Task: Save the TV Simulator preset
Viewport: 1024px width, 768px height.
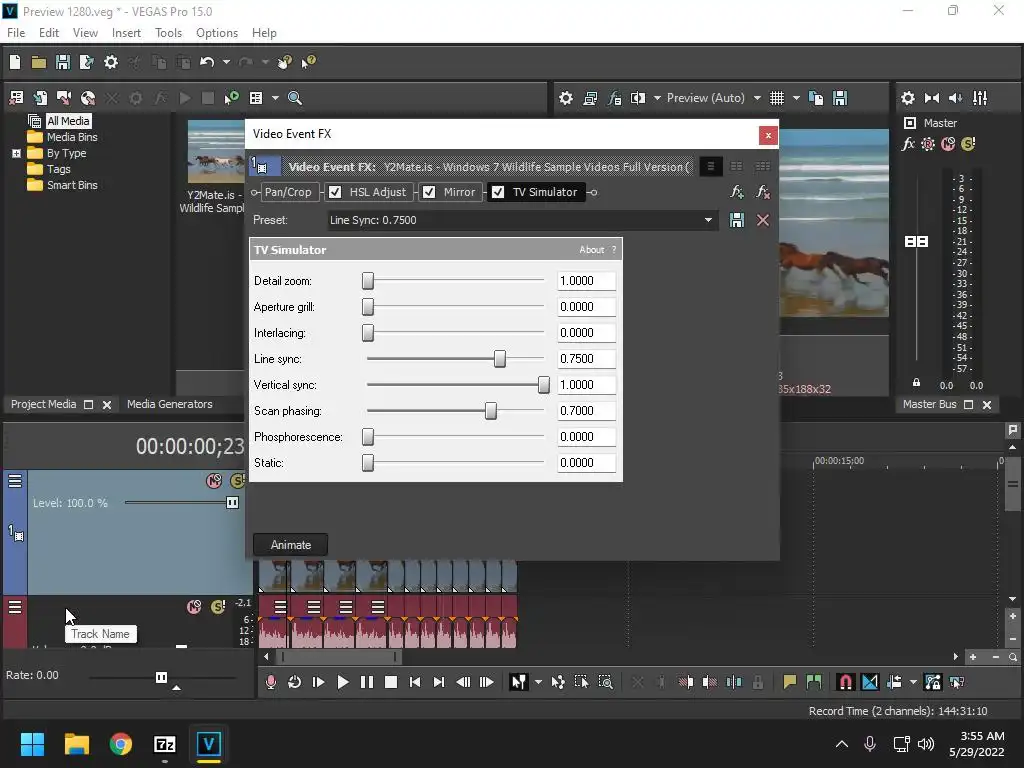Action: pyautogui.click(x=737, y=220)
